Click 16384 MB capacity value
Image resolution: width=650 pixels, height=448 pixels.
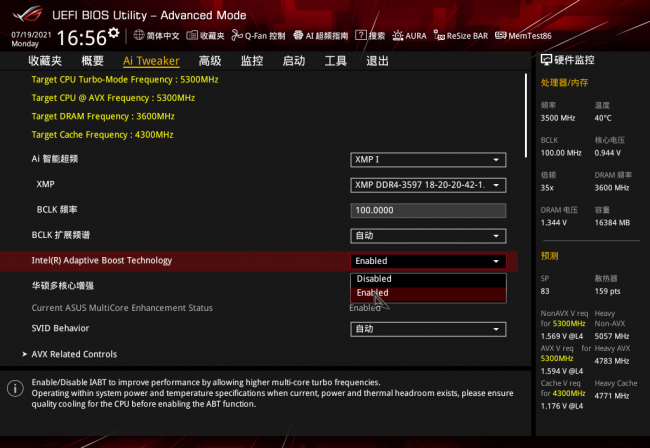(612, 223)
